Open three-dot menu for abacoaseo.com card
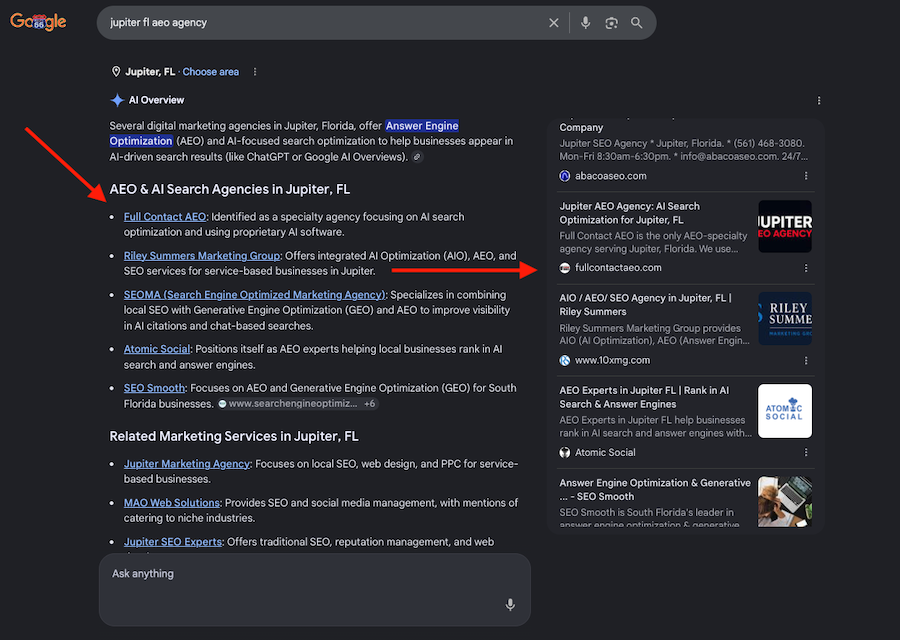 [x=806, y=176]
